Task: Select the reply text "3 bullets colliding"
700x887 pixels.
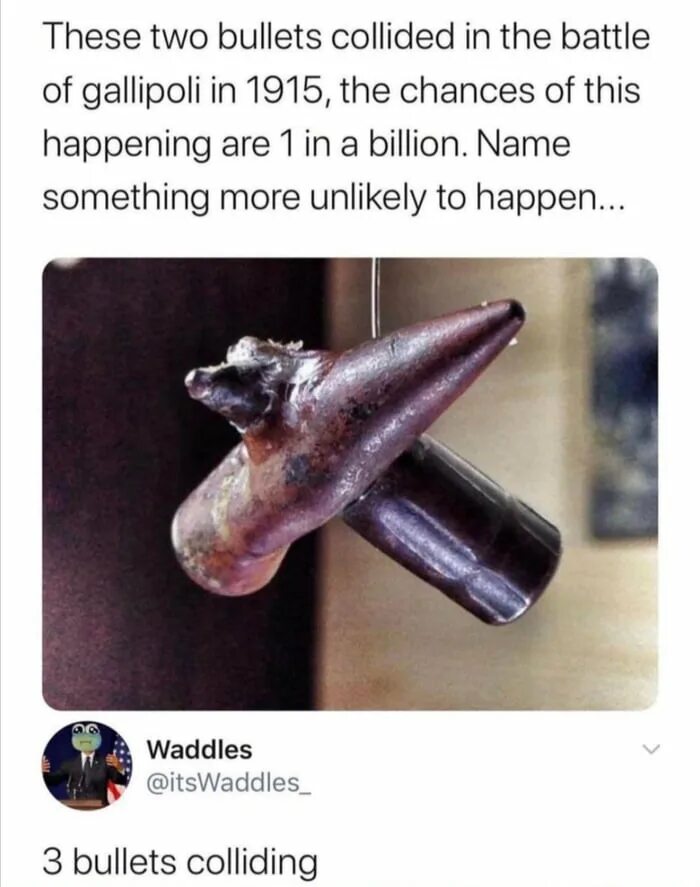Action: click(180, 862)
